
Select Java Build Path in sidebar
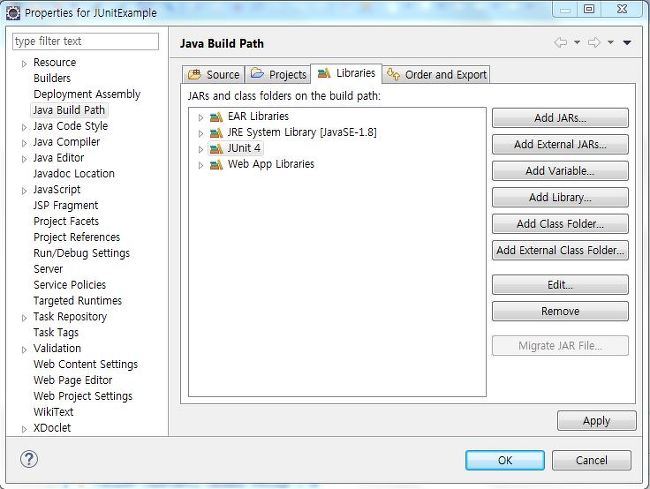point(69,110)
